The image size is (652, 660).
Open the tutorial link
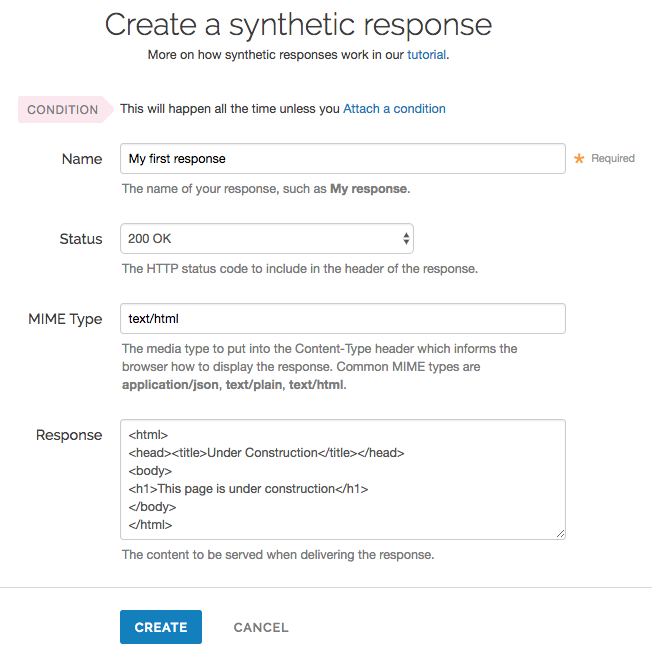[x=427, y=55]
